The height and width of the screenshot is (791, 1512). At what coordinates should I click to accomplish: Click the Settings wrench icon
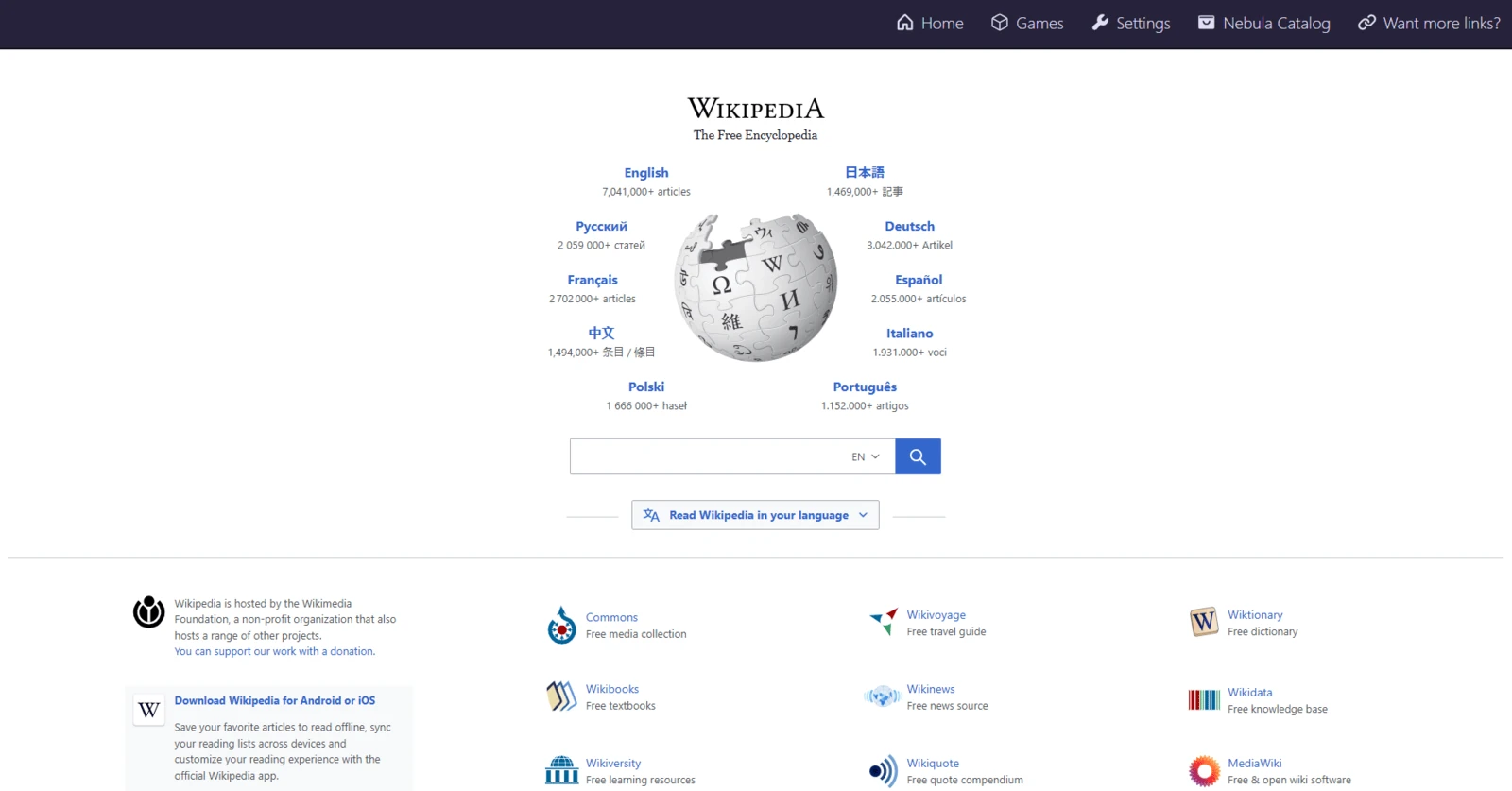[1100, 23]
